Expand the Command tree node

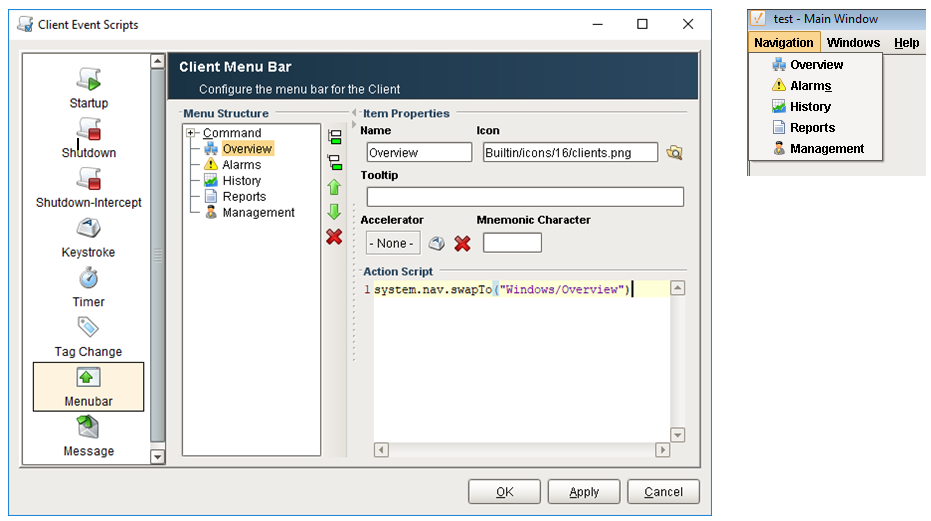click(191, 133)
